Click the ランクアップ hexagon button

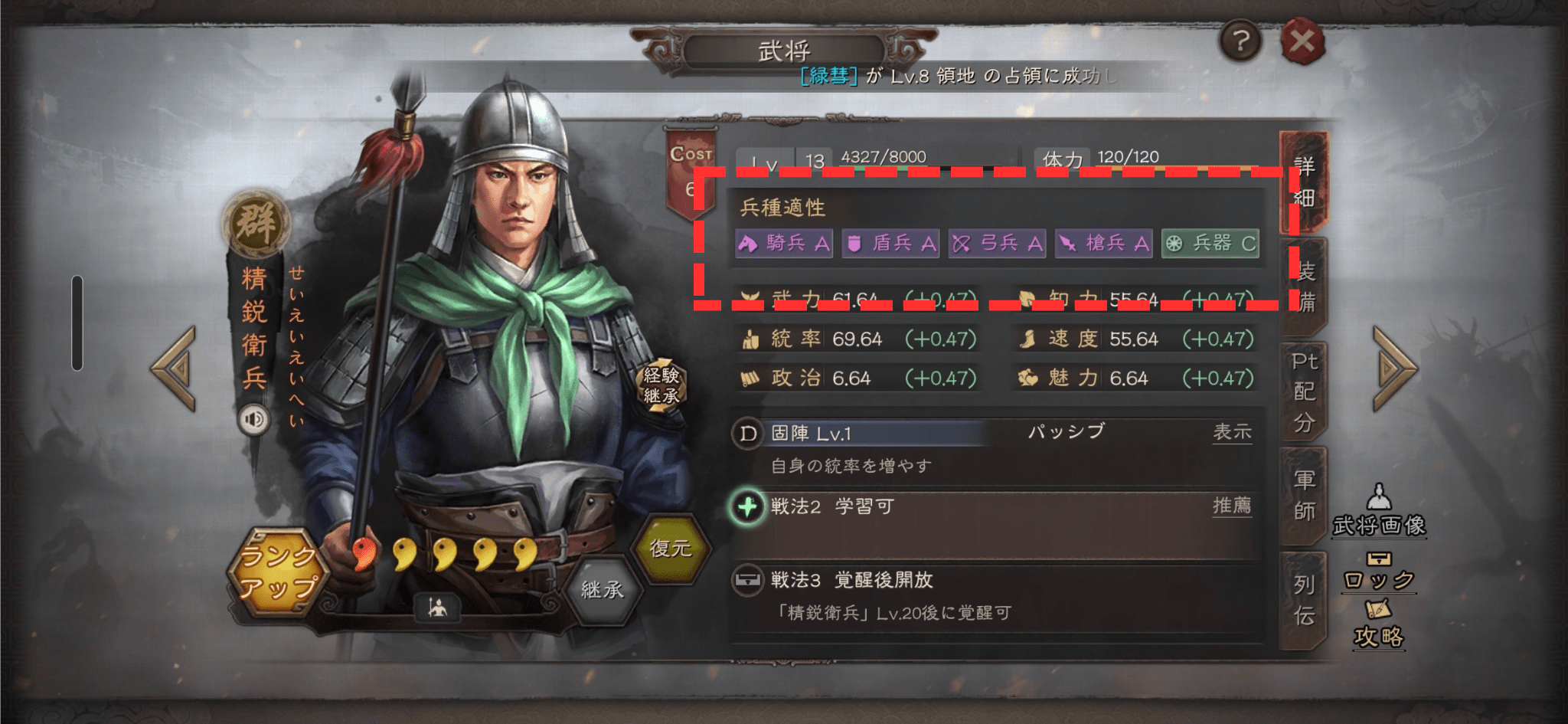tap(278, 572)
